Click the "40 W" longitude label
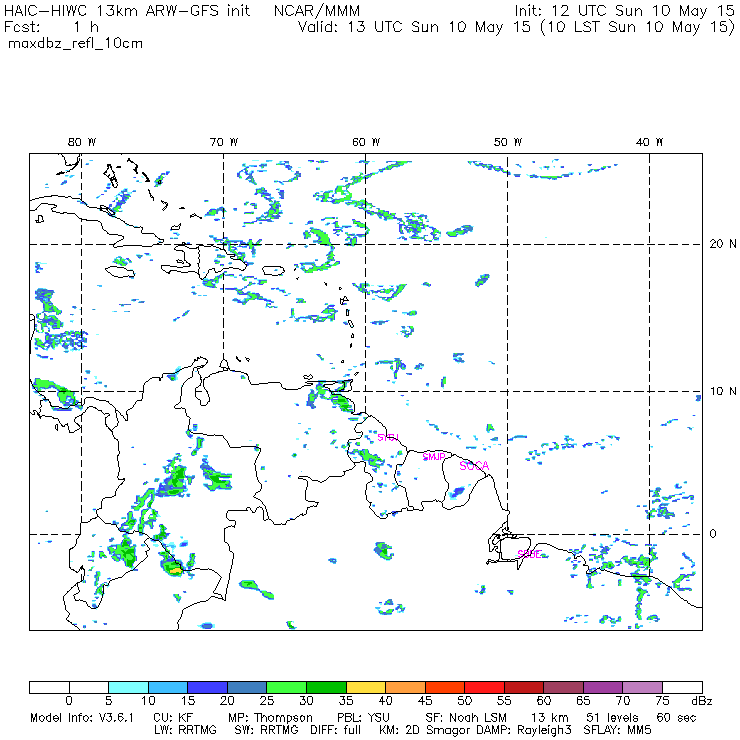 pyautogui.click(x=649, y=142)
